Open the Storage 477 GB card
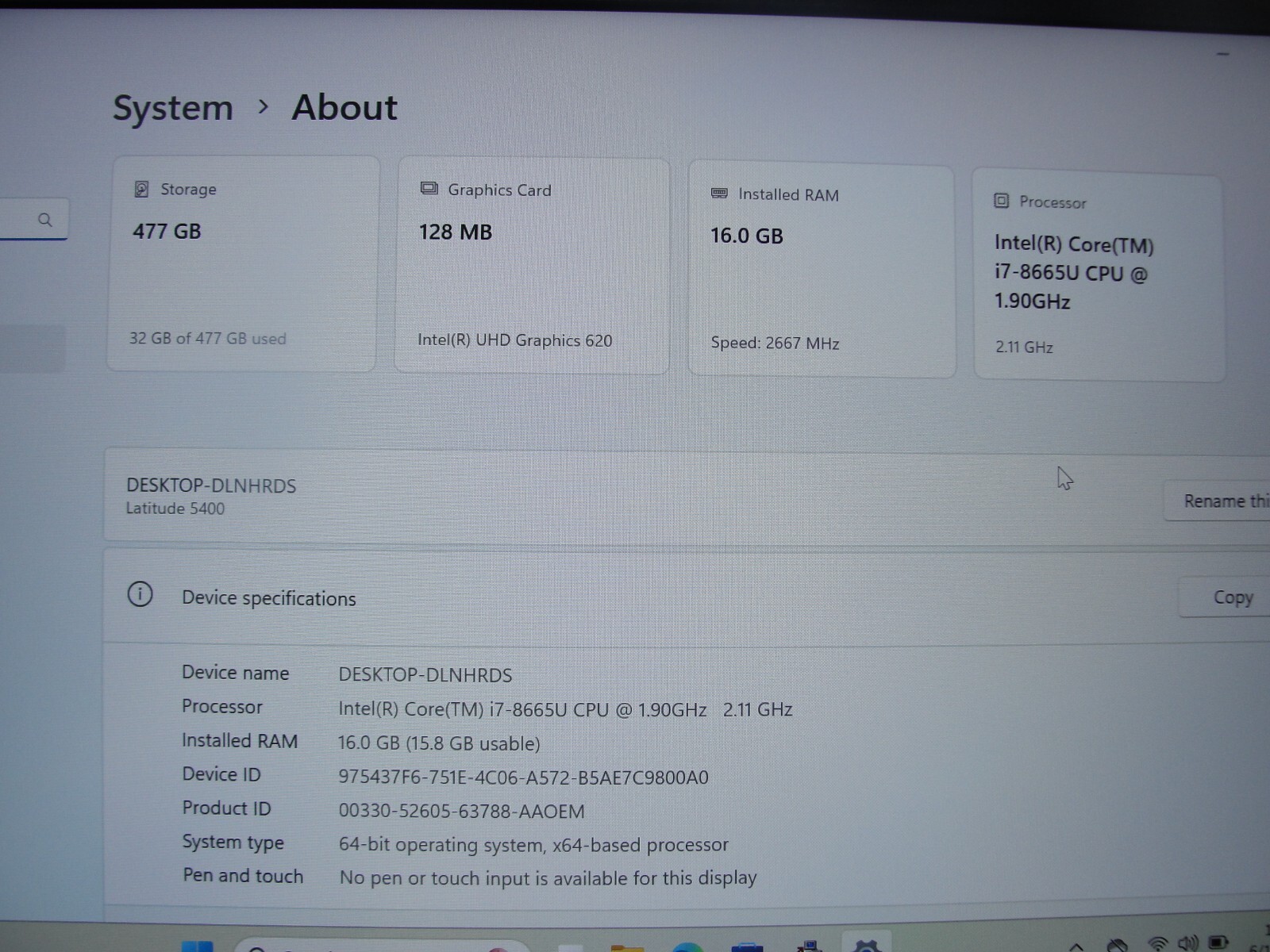Image resolution: width=1270 pixels, height=952 pixels. pos(242,264)
